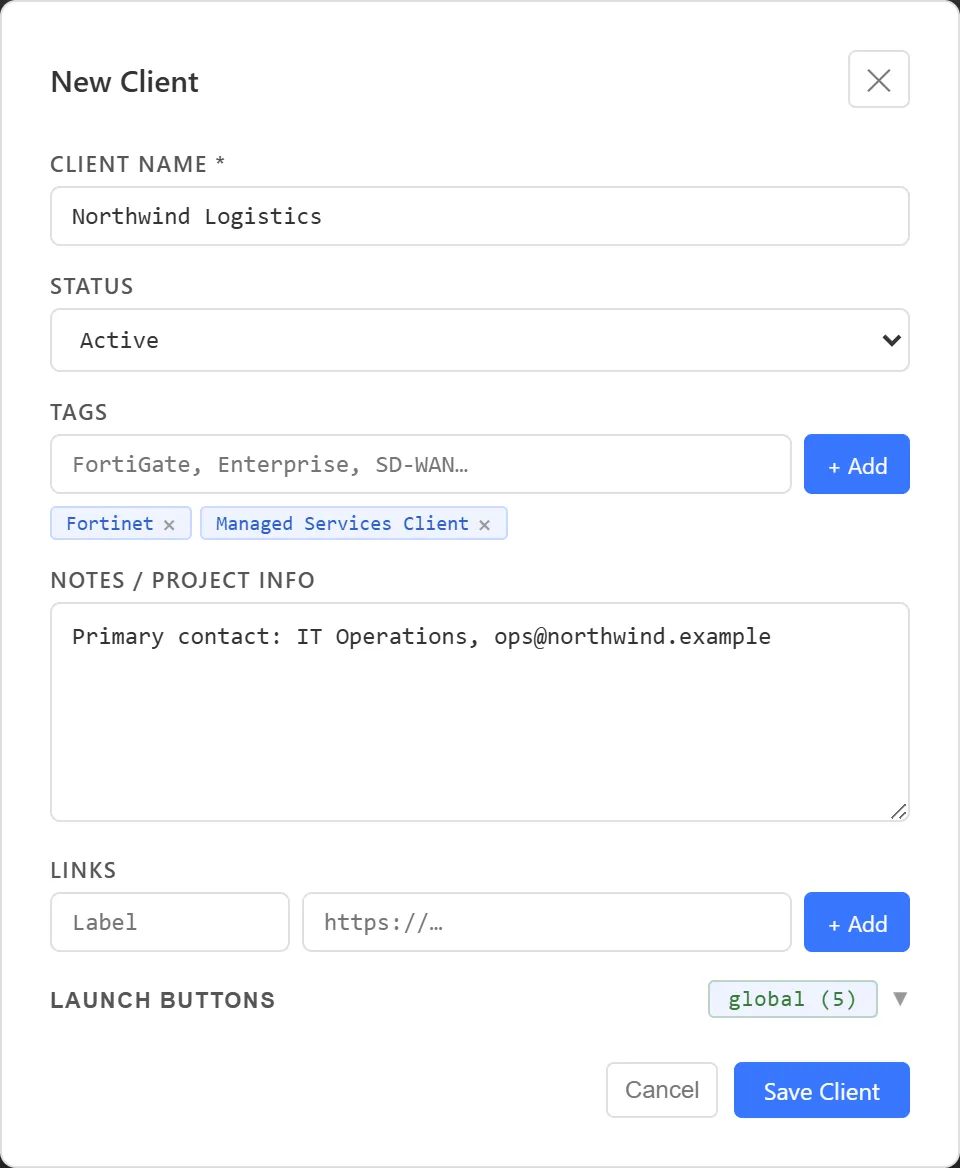Grab the notes textarea resize handle
This screenshot has height=1168, width=960.
pyautogui.click(x=898, y=811)
